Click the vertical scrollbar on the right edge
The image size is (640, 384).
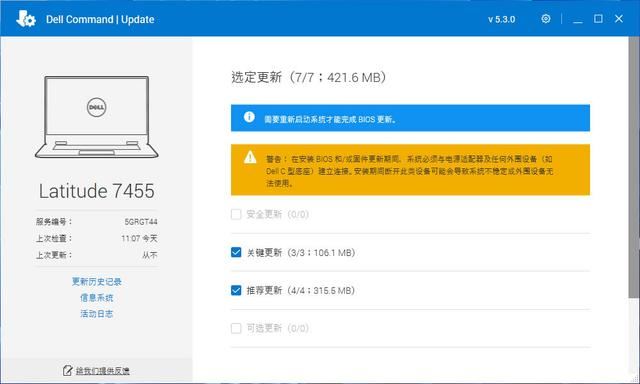tap(634, 167)
